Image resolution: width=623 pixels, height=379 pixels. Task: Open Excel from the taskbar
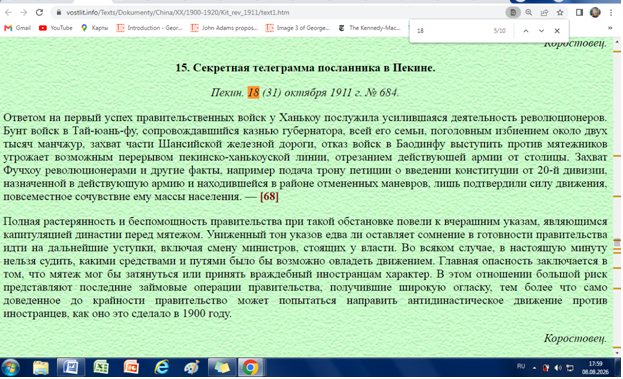[x=101, y=367]
